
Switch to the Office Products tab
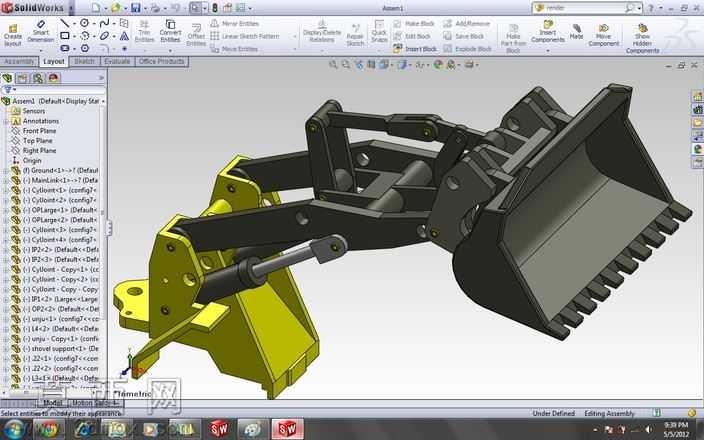[x=162, y=62]
